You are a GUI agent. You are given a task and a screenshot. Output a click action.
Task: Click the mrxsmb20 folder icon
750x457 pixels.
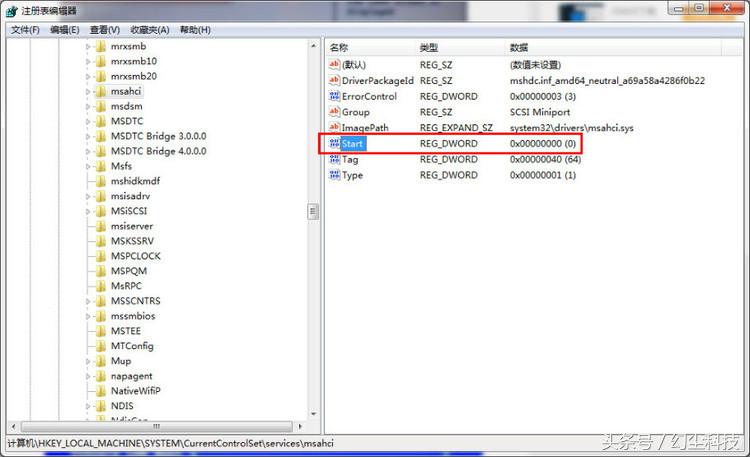click(x=100, y=76)
